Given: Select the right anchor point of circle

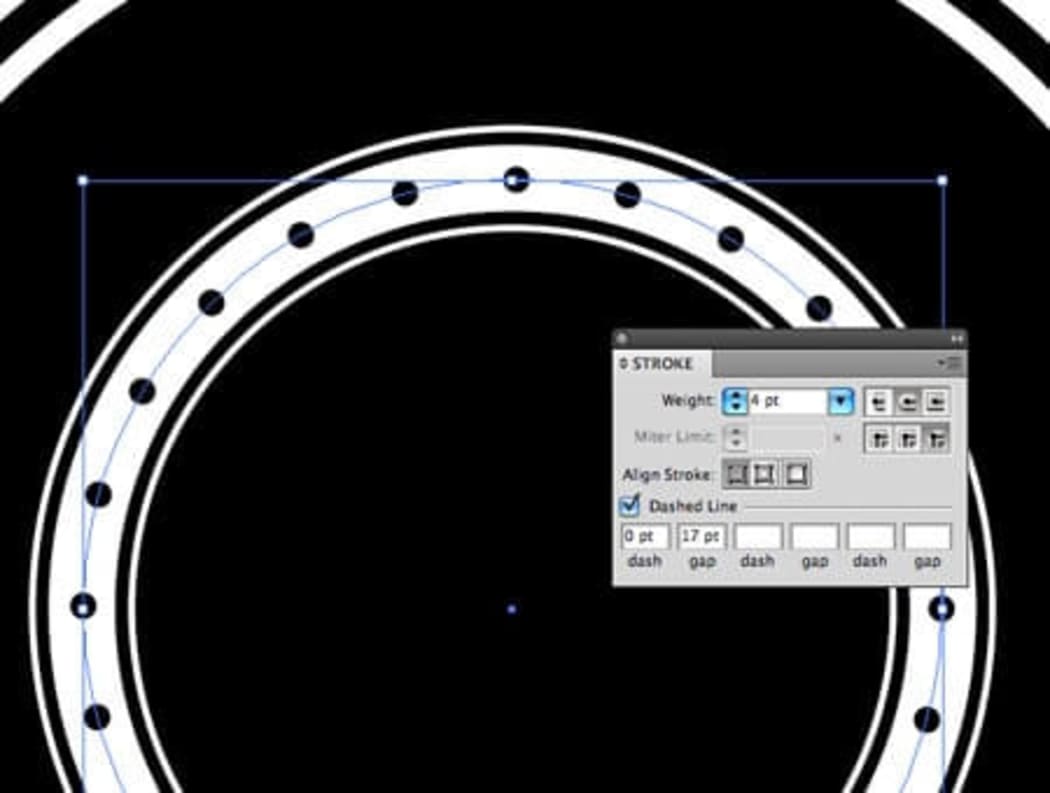Looking at the screenshot, I should pos(943,609).
